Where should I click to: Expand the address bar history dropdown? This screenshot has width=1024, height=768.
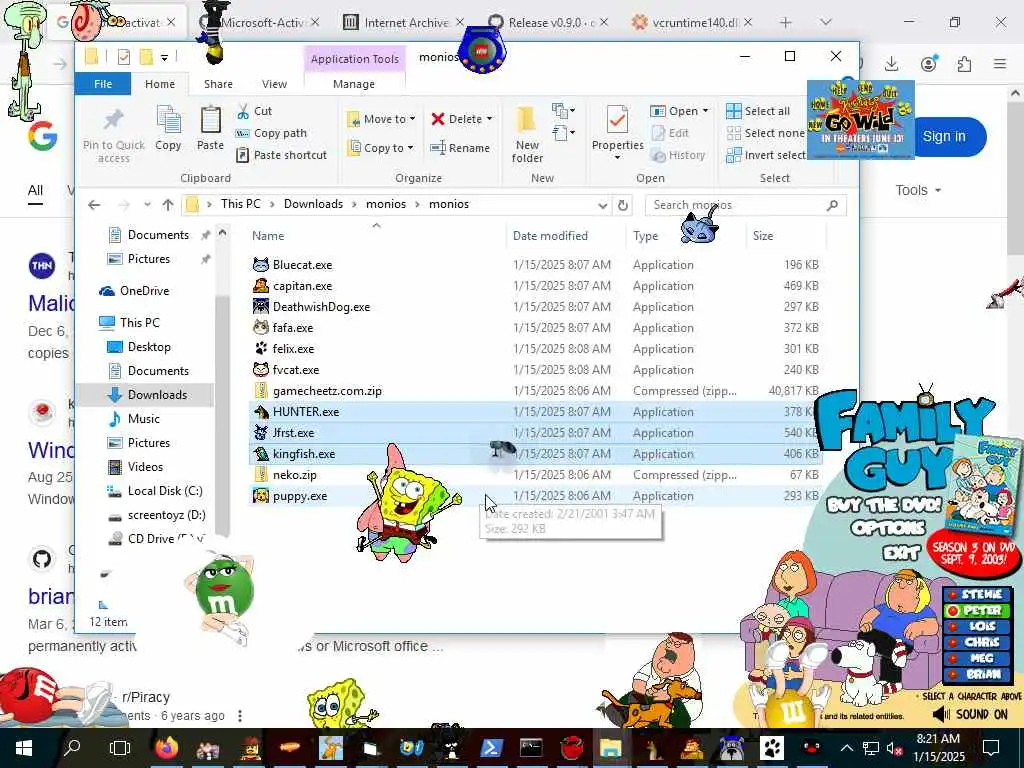click(602, 205)
